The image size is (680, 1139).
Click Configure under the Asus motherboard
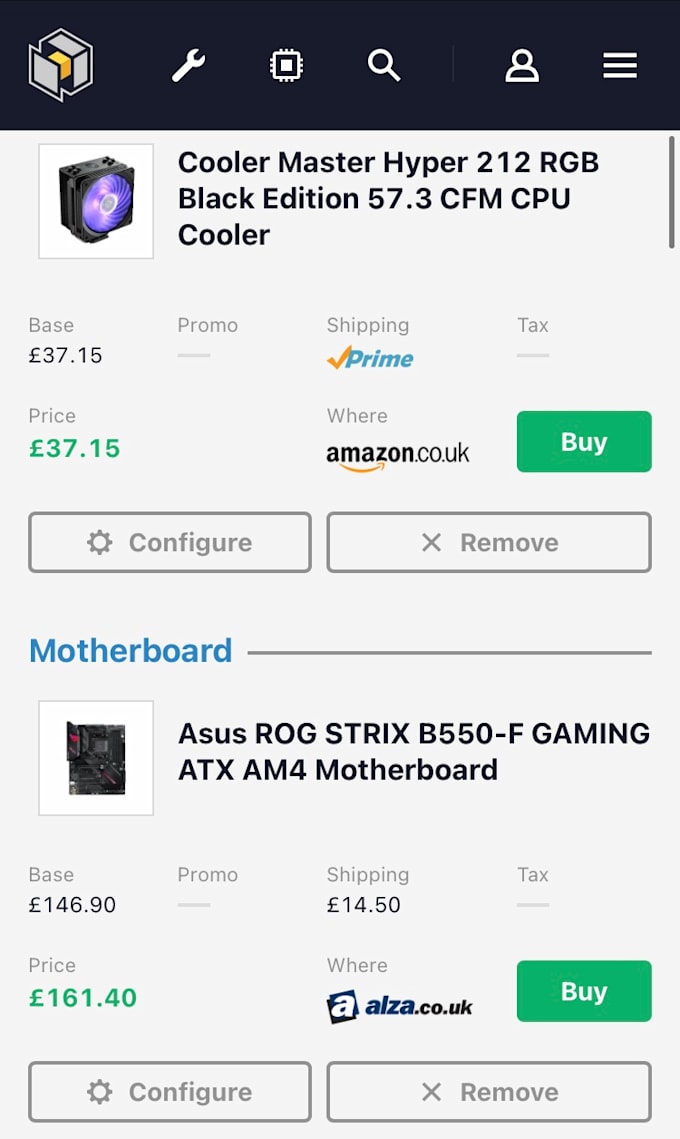pyautogui.click(x=169, y=1092)
